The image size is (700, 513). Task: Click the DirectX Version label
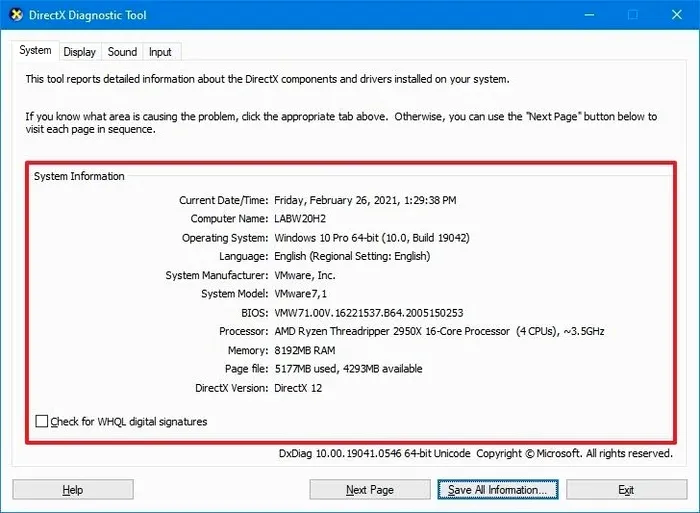[232, 388]
